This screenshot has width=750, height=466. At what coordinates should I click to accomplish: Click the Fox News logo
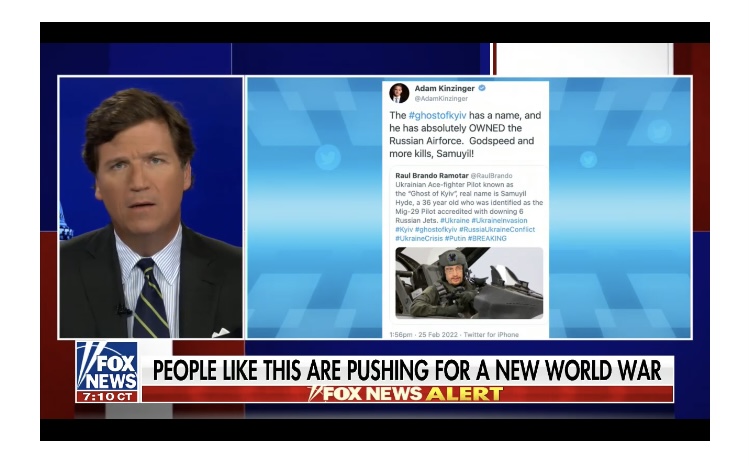[107, 366]
